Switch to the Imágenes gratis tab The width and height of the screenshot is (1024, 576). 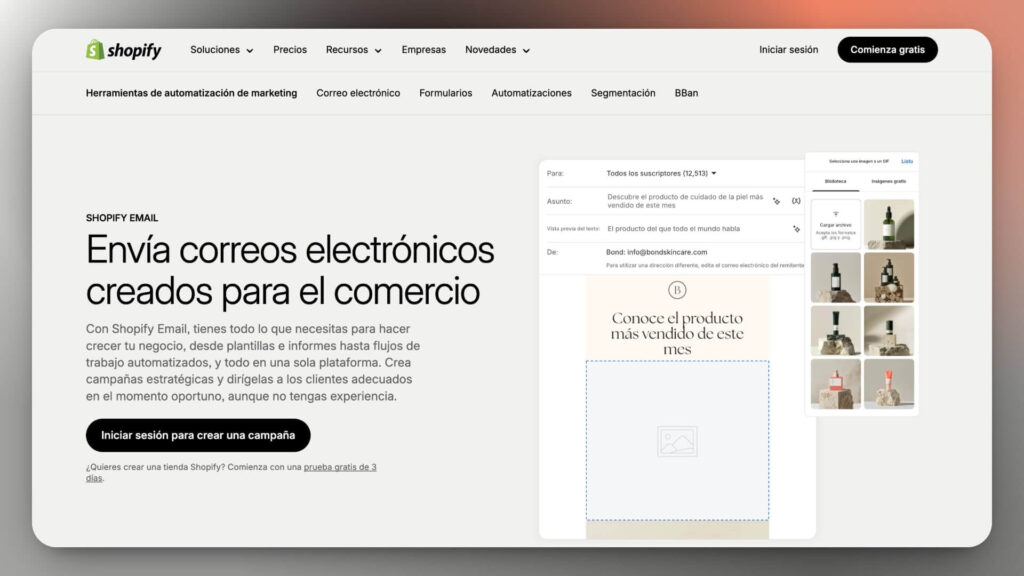pos(888,181)
